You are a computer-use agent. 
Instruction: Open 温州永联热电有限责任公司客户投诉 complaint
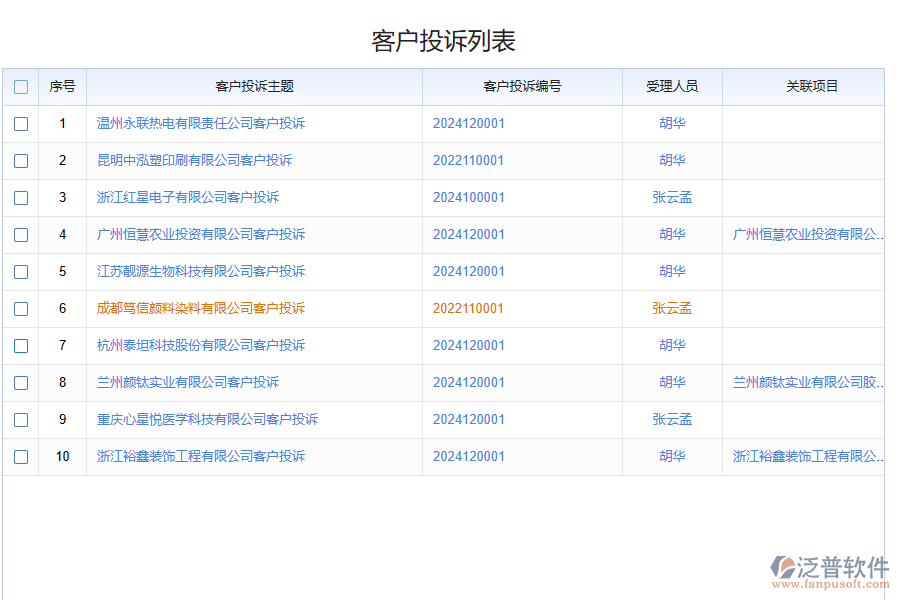pyautogui.click(x=201, y=124)
